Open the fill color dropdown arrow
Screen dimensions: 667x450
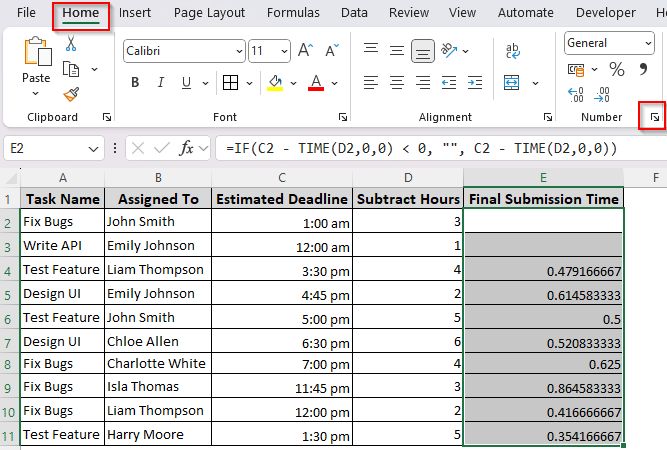(x=293, y=83)
